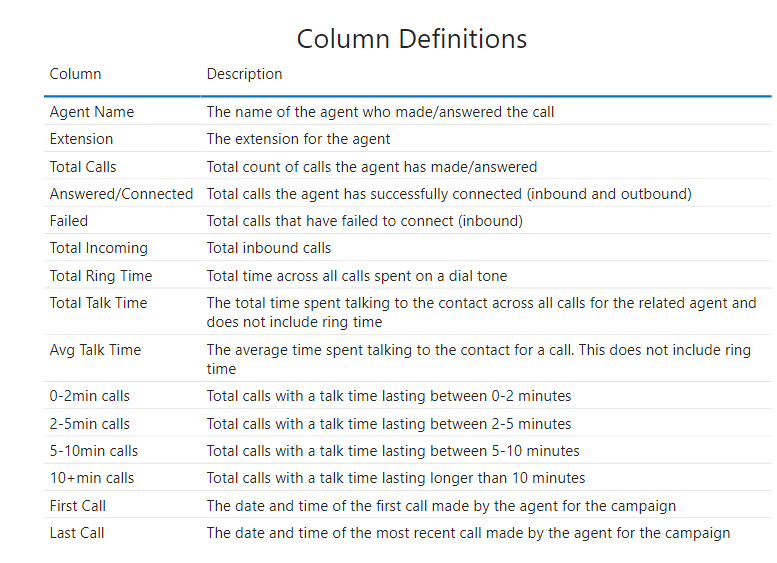
Task: Select the 2-5min calls row label
Action: pyautogui.click(x=90, y=424)
